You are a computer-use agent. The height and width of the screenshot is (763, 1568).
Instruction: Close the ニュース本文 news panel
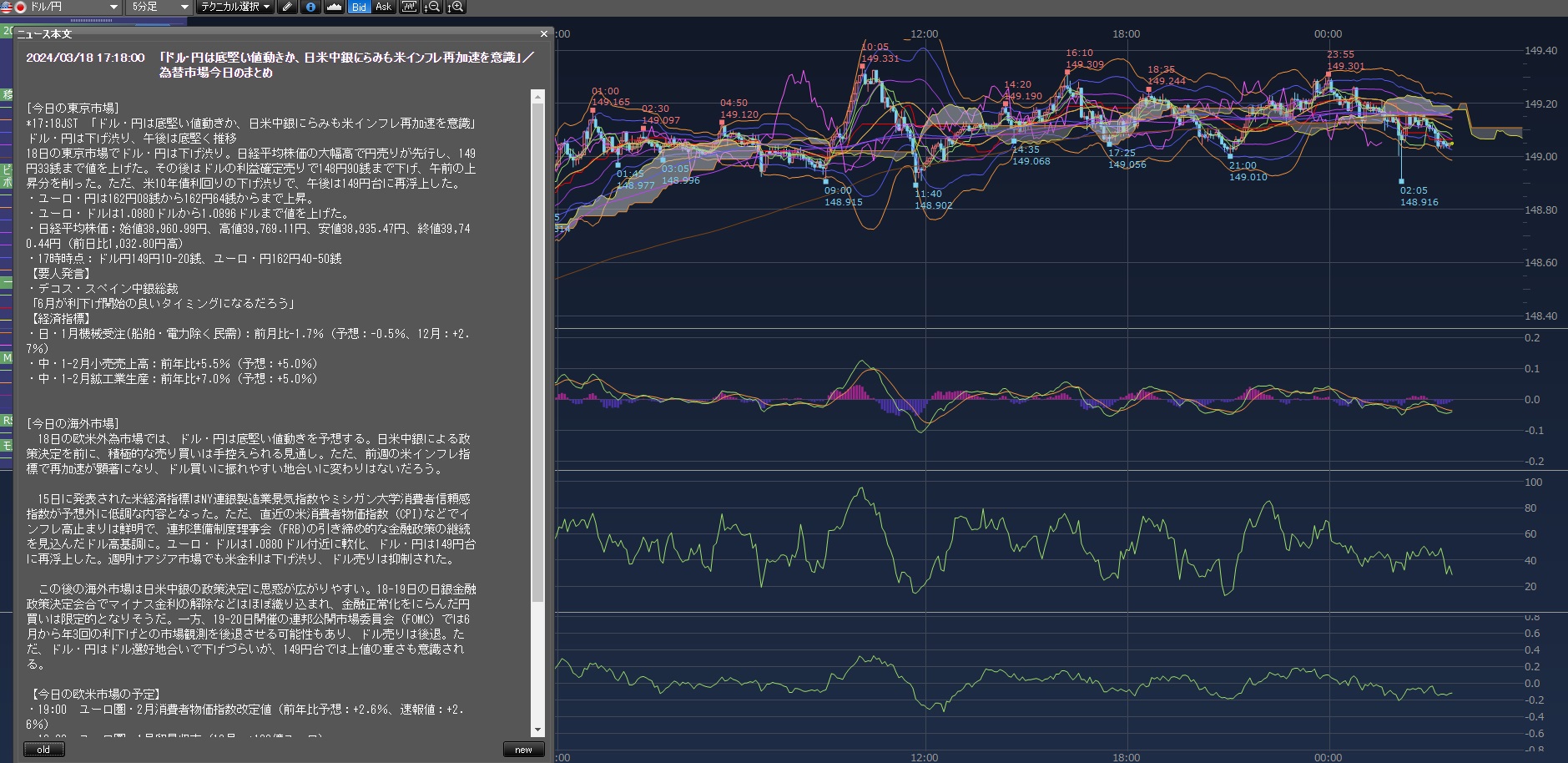[x=544, y=34]
